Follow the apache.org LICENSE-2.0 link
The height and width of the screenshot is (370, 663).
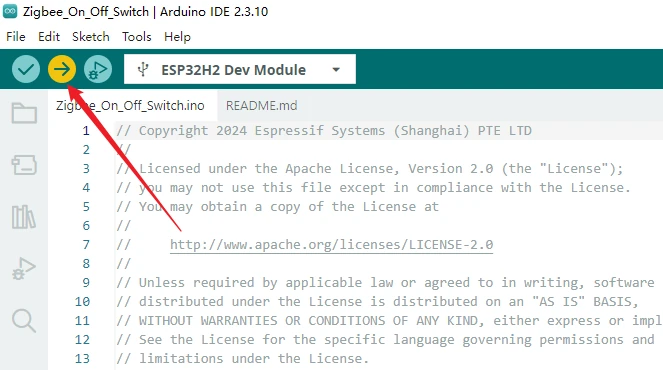[332, 245]
